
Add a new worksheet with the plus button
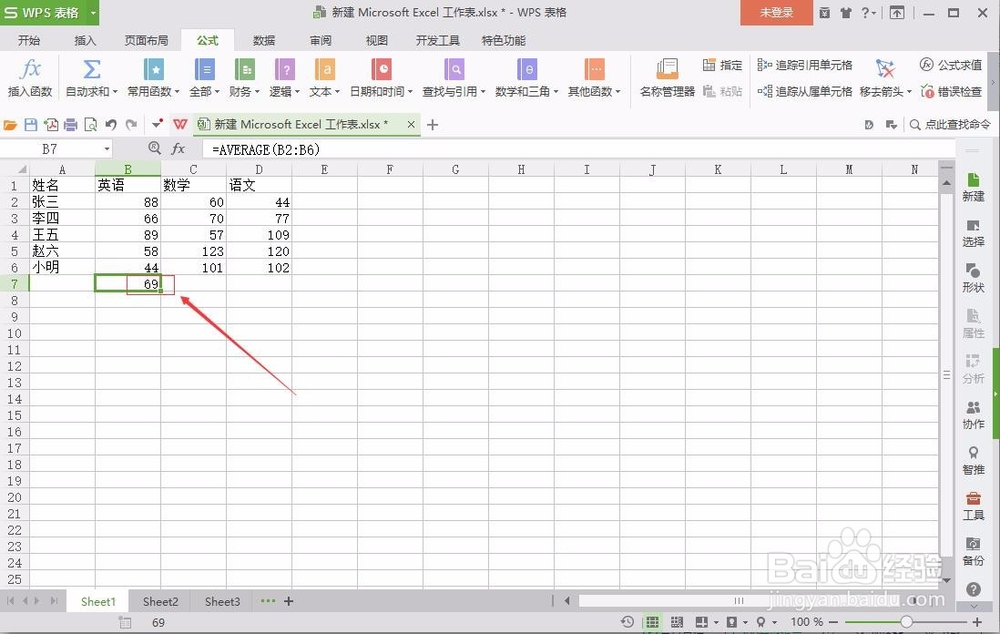(287, 601)
